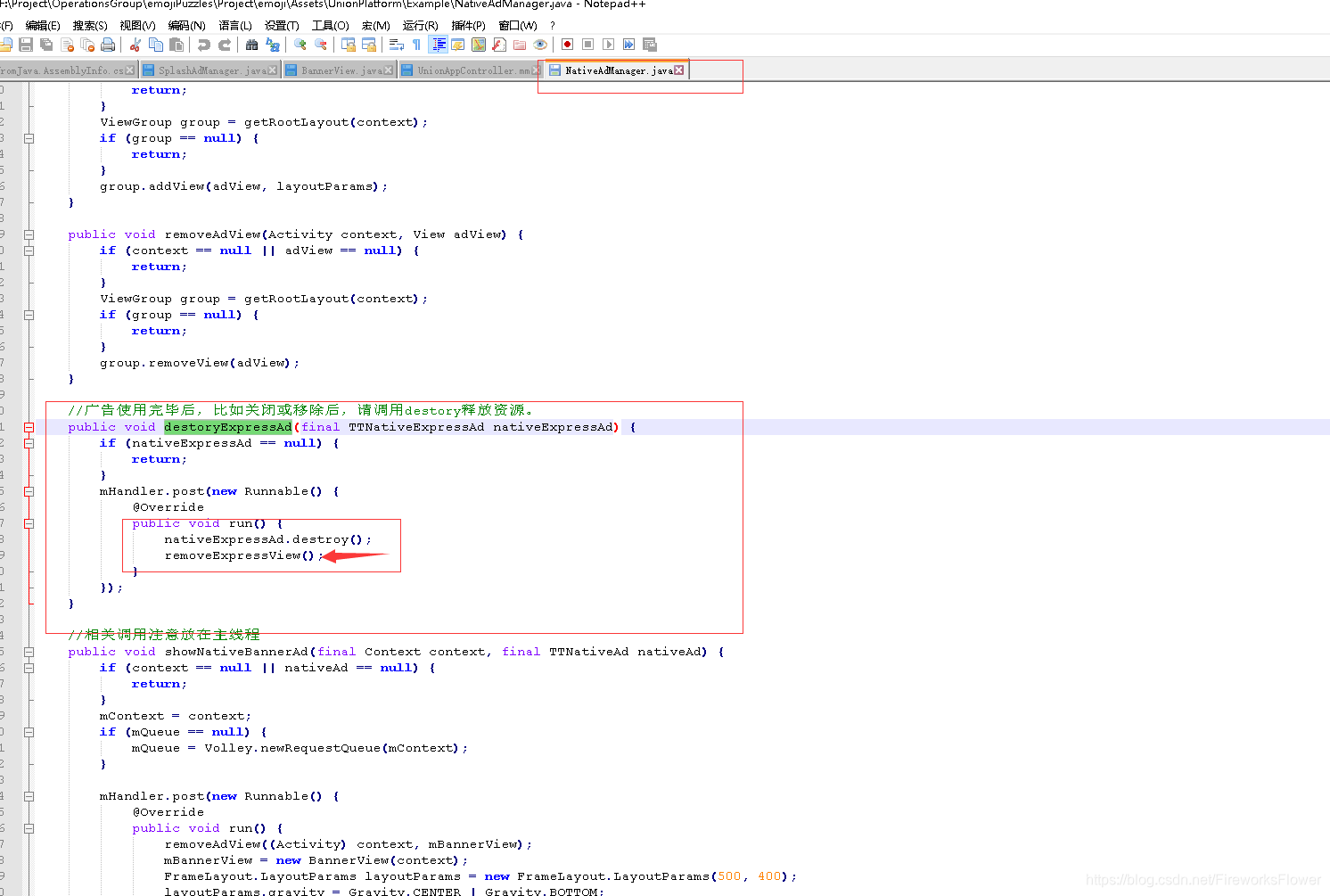Cut the selection with the scissors icon
This screenshot has height=896, width=1330.
(135, 45)
